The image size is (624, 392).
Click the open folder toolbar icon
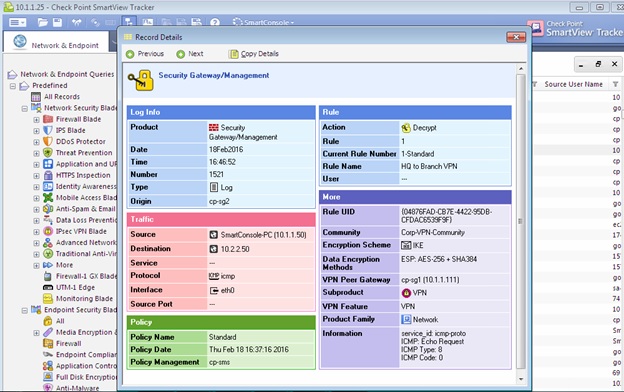(42, 22)
